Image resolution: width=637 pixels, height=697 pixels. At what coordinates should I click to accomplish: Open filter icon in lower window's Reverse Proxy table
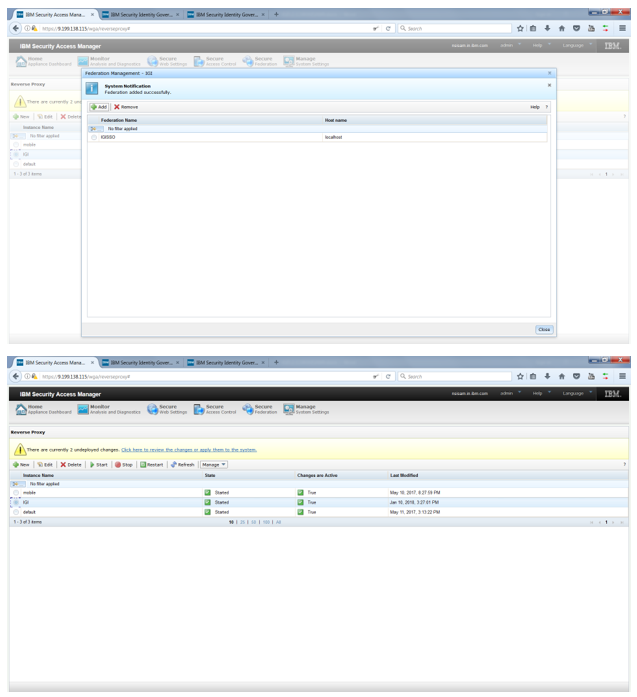coord(18,484)
